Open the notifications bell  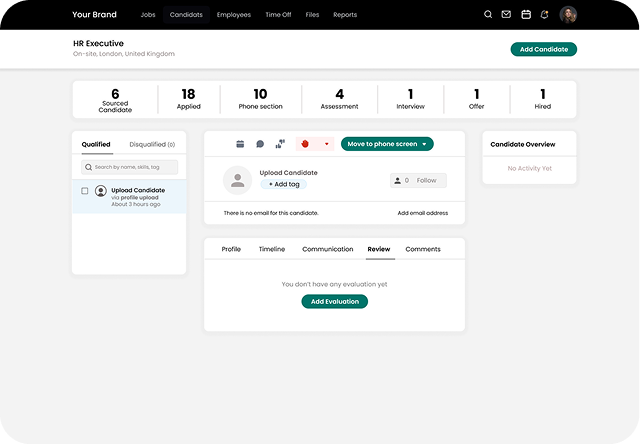pos(544,15)
